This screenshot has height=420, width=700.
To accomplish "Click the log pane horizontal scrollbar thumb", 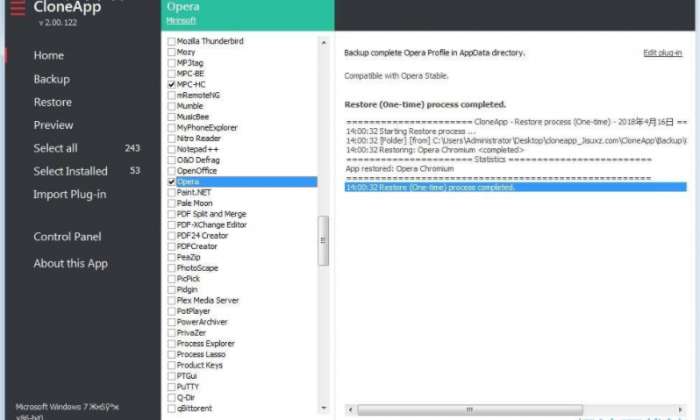I will pos(470,410).
